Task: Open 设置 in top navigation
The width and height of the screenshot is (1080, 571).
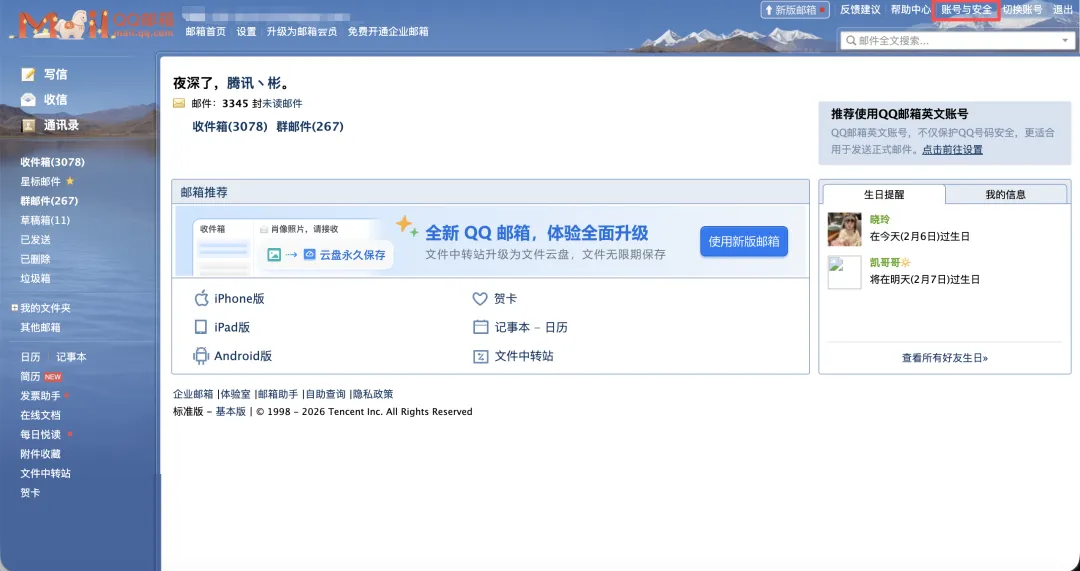Action: tap(247, 32)
